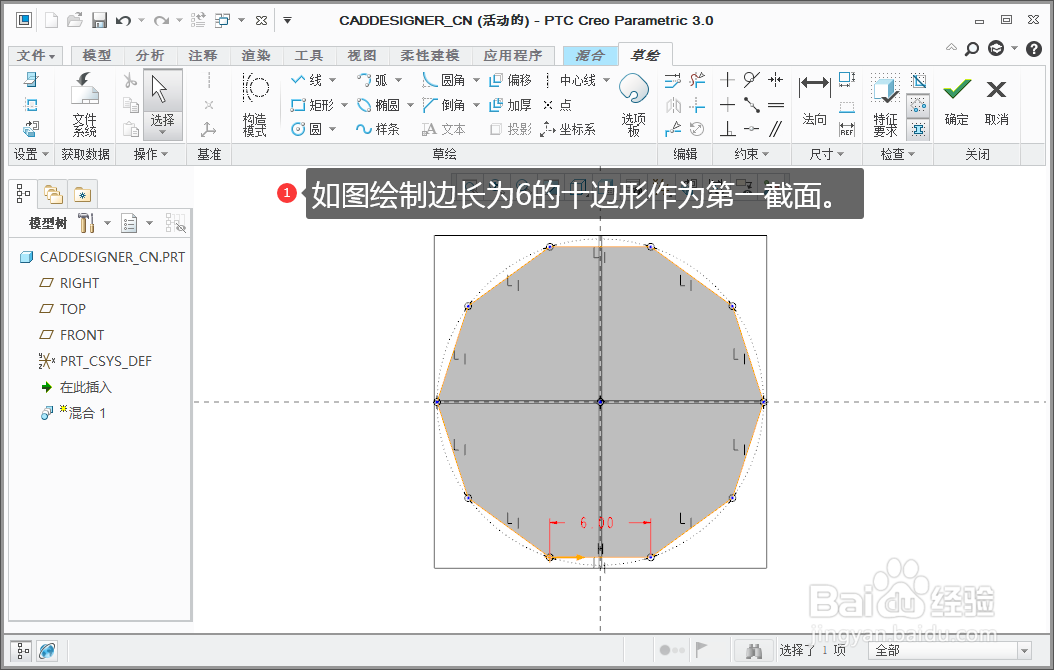Image resolution: width=1054 pixels, height=670 pixels.
Task: Select the Circle (圆) tool
Action: click(307, 129)
